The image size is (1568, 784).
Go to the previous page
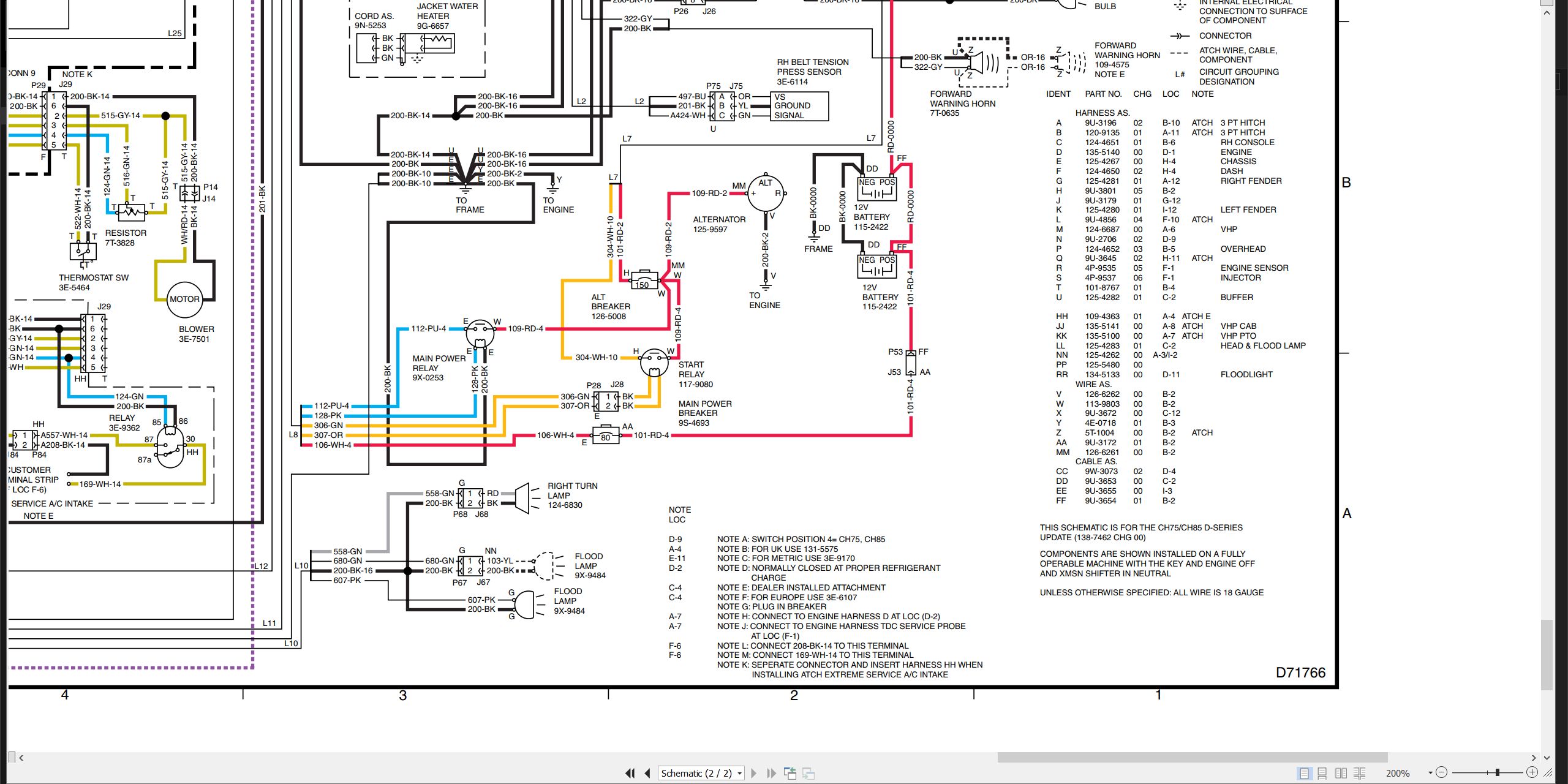tap(647, 774)
